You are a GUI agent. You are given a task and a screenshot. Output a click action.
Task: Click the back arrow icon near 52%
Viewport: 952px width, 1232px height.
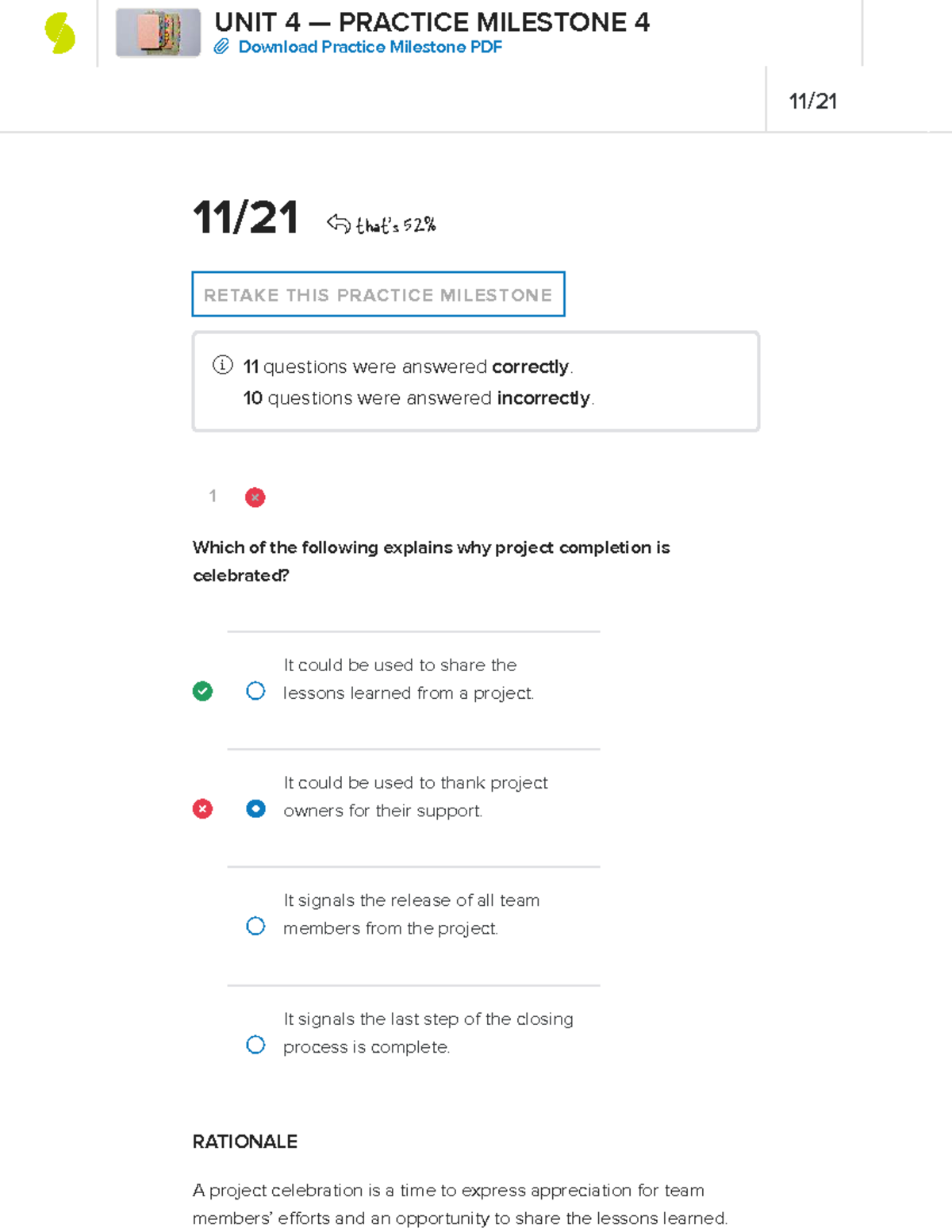pos(338,224)
